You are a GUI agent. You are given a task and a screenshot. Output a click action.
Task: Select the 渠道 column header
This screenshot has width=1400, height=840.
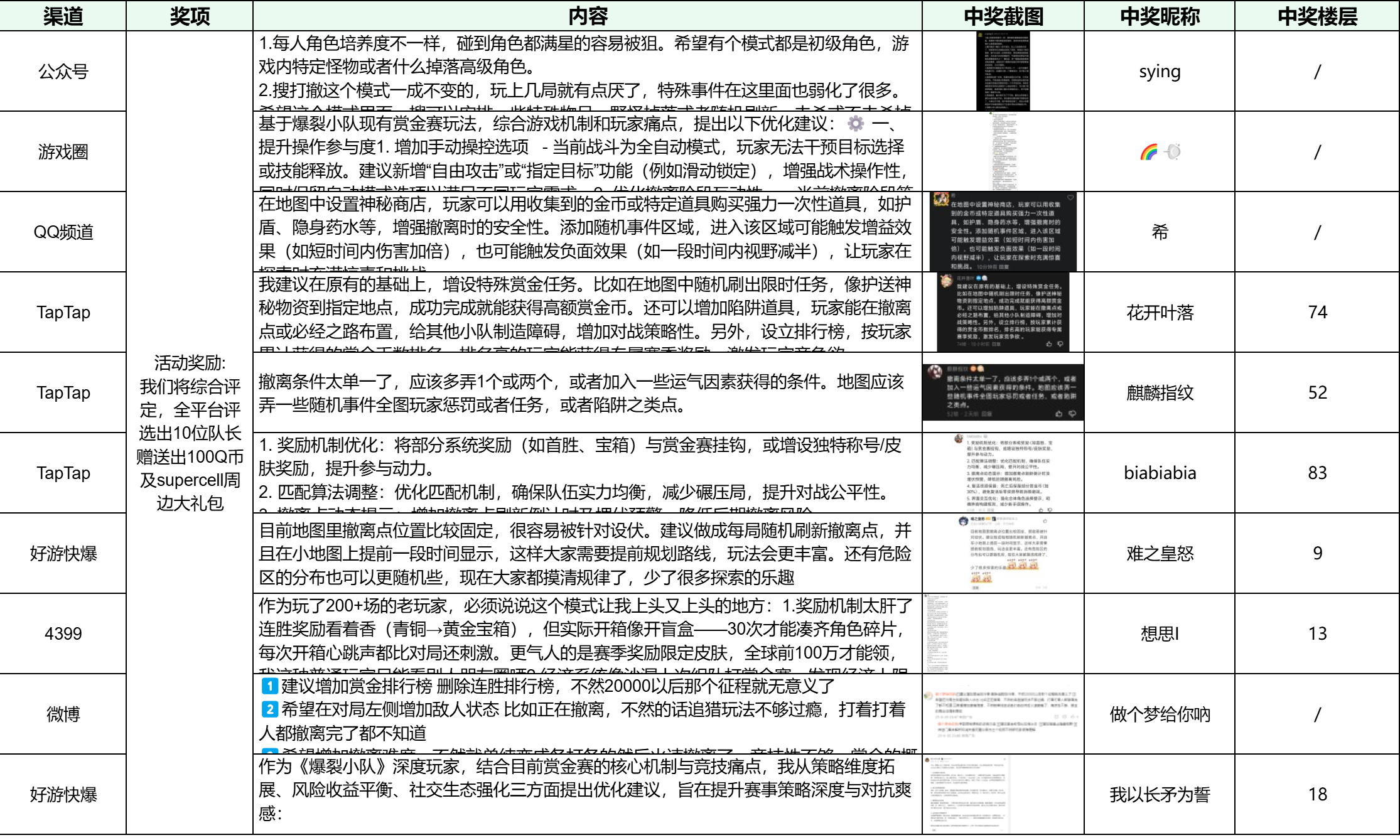63,16
